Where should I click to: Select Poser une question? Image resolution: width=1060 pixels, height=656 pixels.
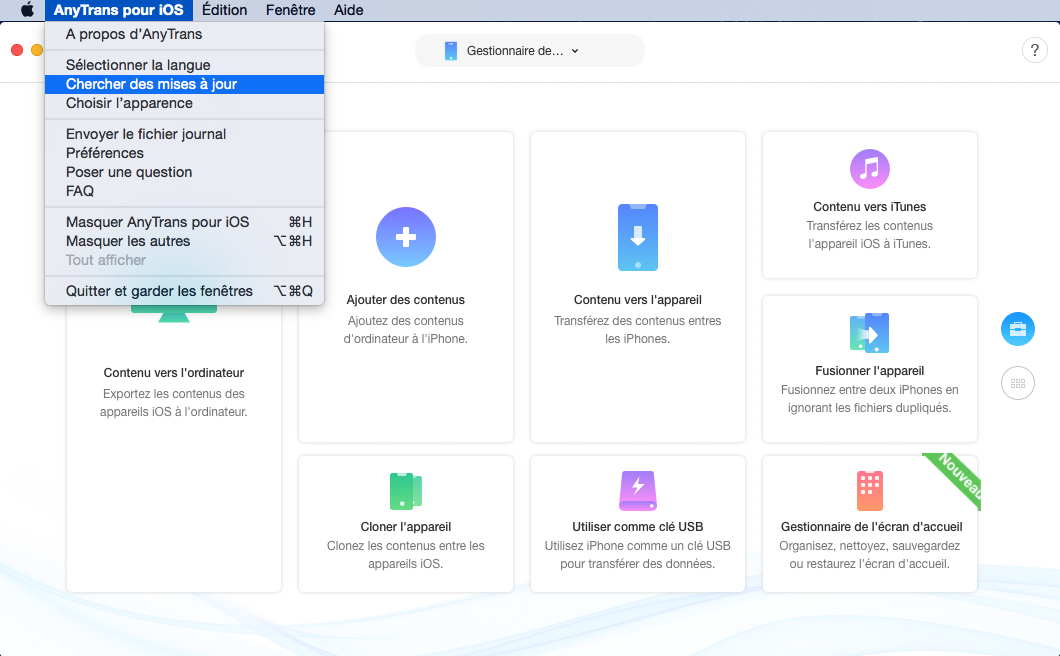(185, 172)
